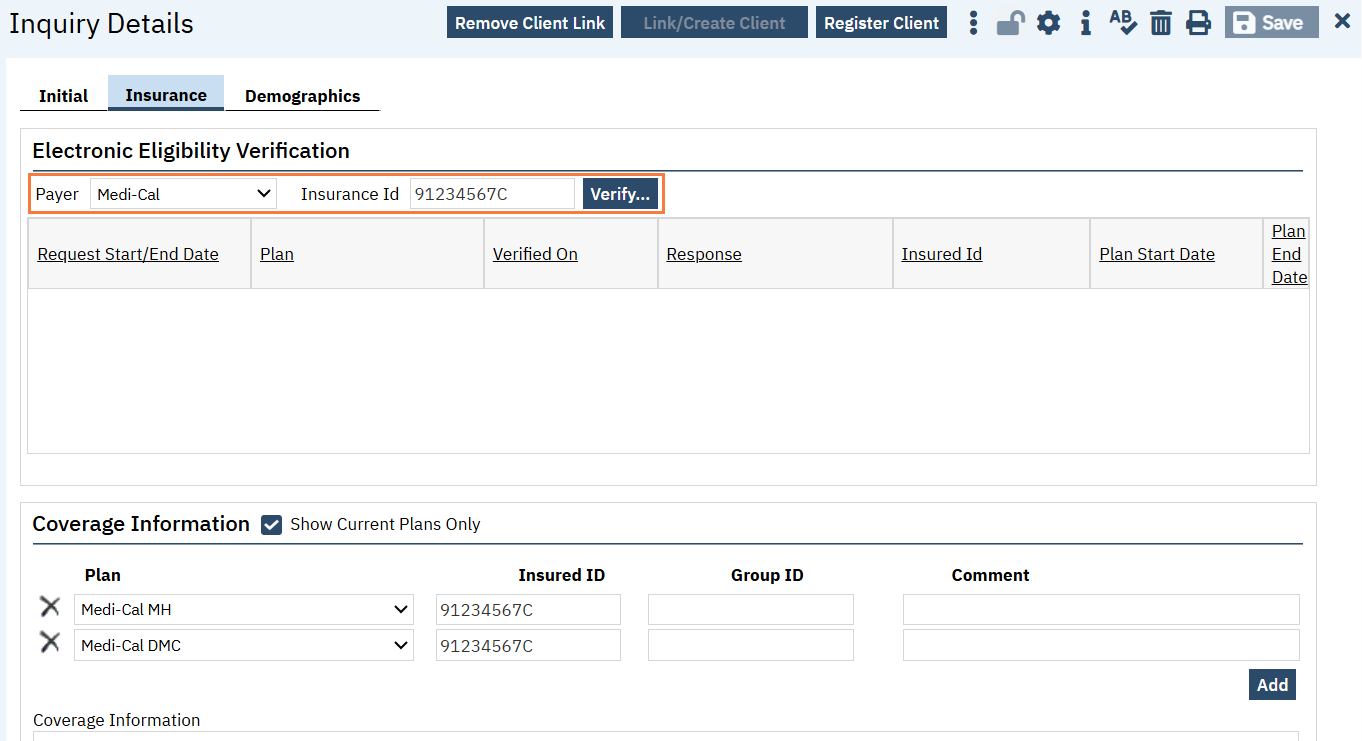
Task: Click the Verify button
Action: click(620, 194)
